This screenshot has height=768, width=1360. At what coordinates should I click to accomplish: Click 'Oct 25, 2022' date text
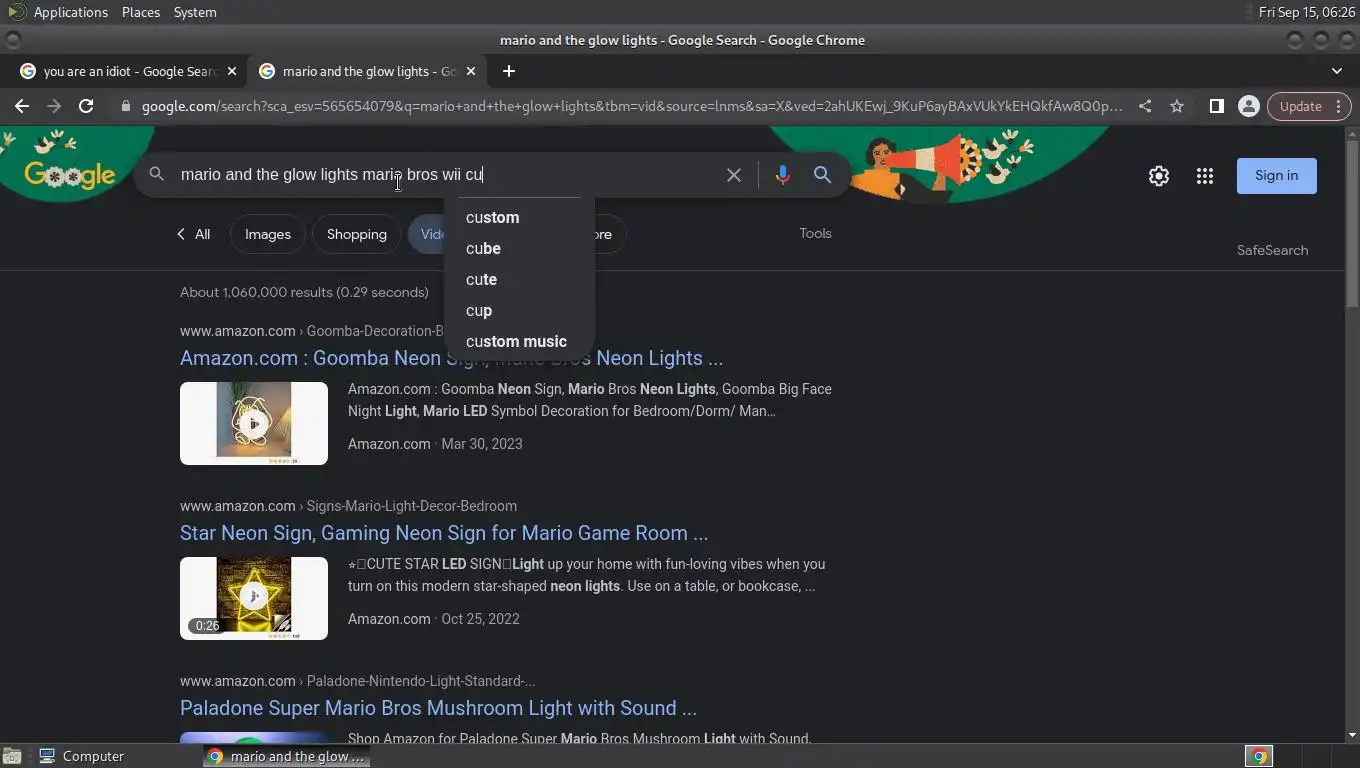[x=481, y=619]
